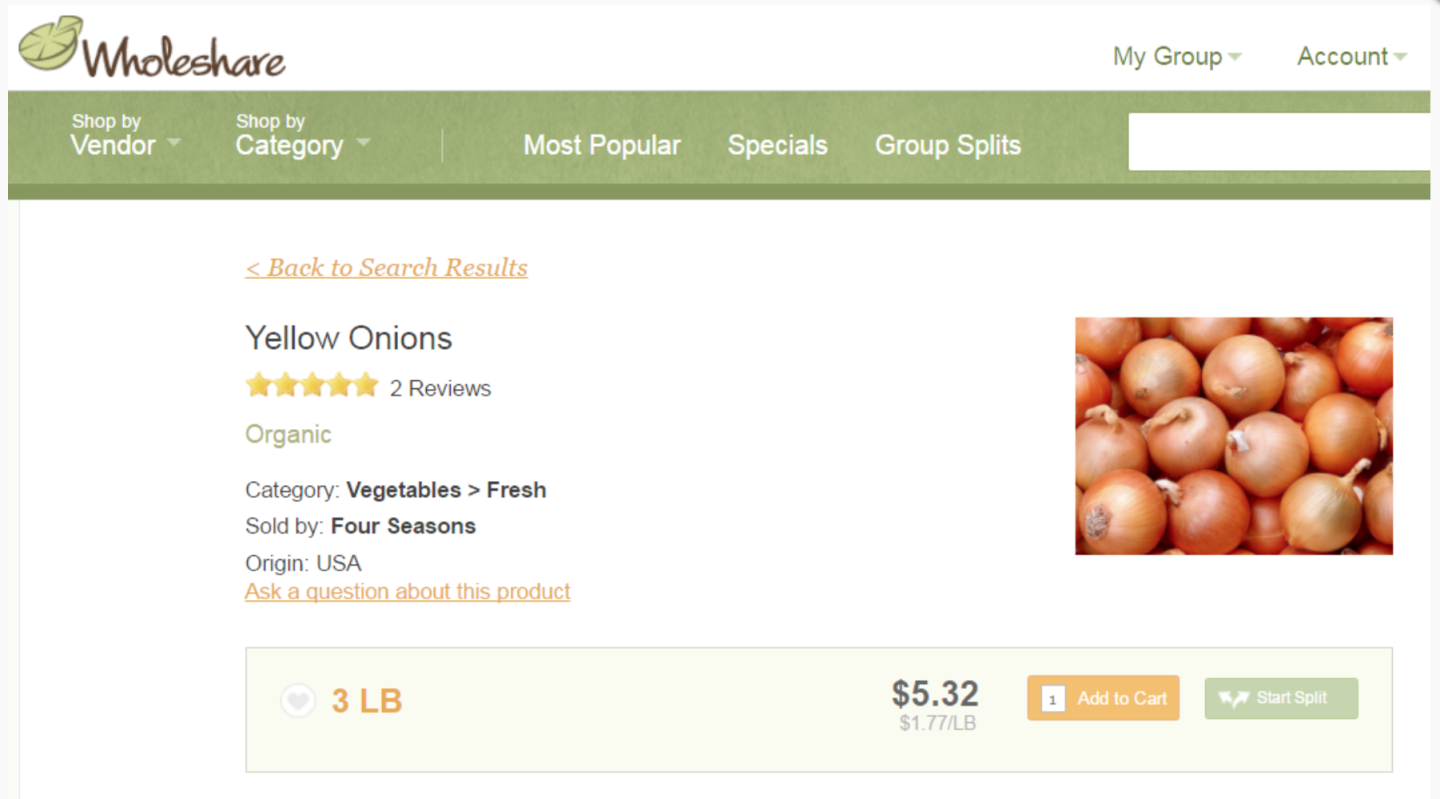Viewport: 1440px width, 799px height.
Task: Expand the Account menu
Action: 1351,57
